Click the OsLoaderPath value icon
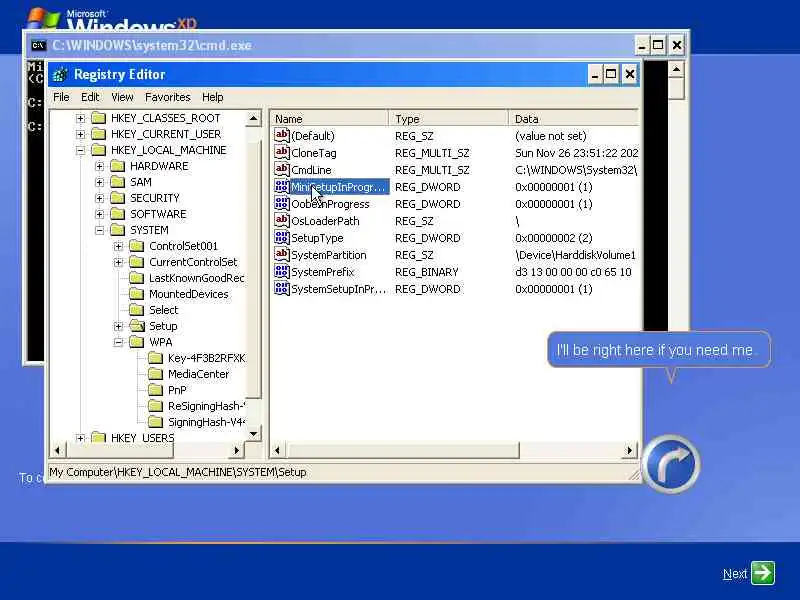This screenshot has height=600, width=800. [x=282, y=220]
